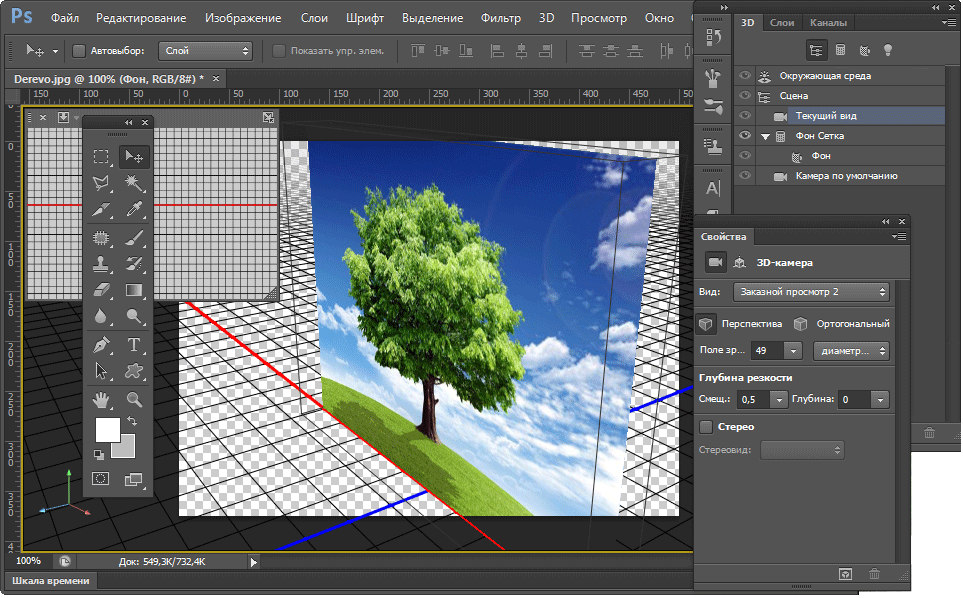The width and height of the screenshot is (963, 598).
Task: Pick the Clone Stamp tool
Action: coord(101,264)
